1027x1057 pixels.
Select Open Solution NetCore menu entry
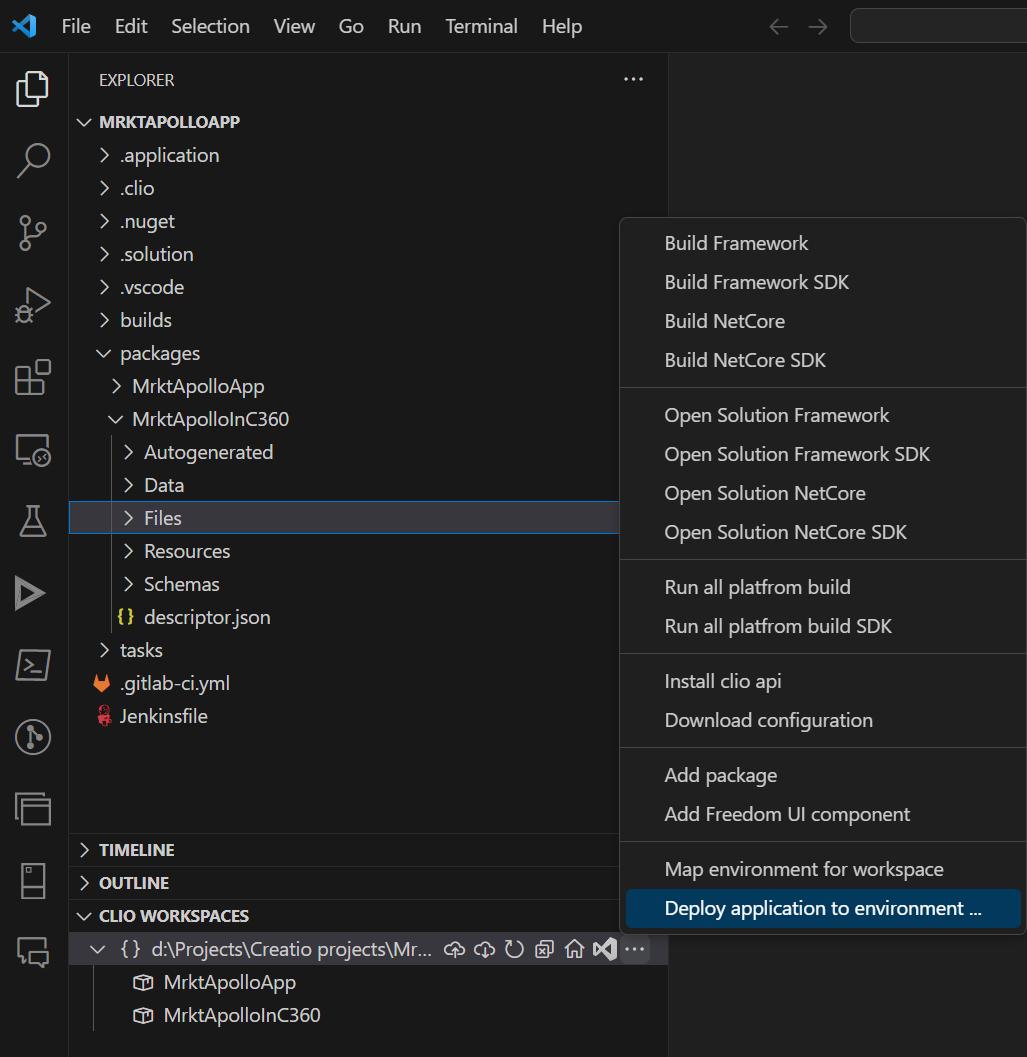pos(823,493)
